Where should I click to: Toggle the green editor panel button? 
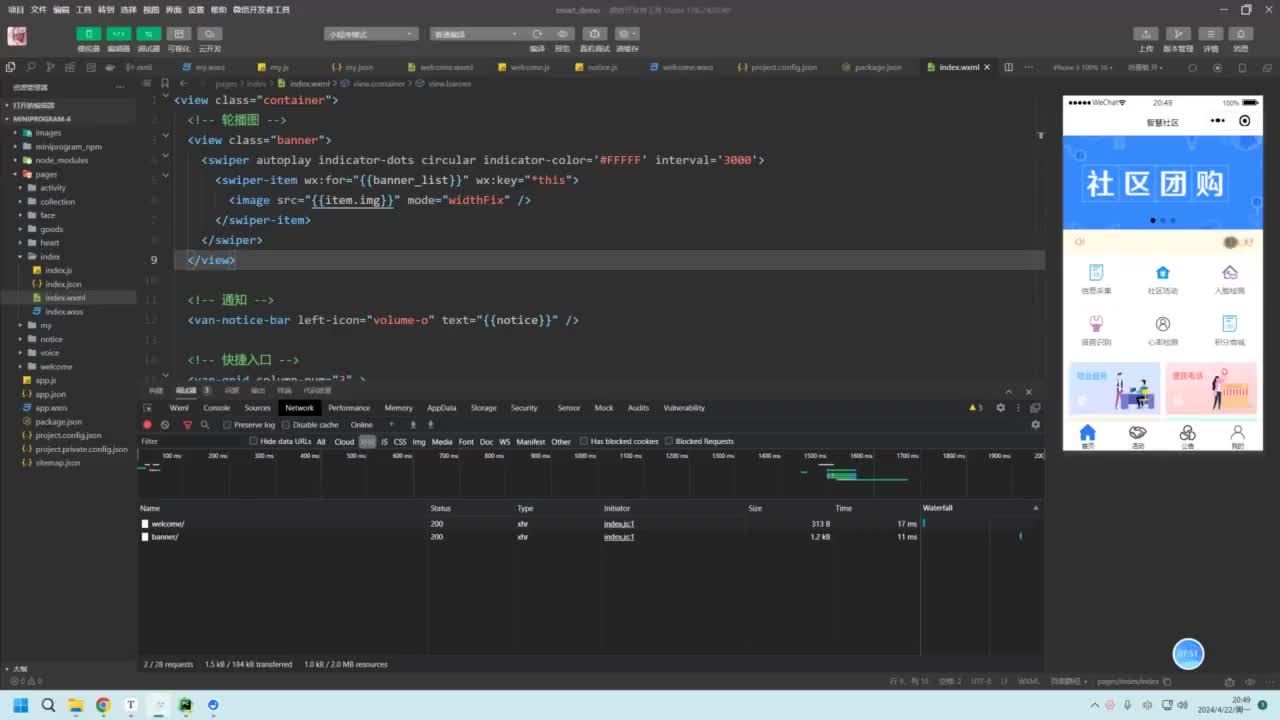tap(118, 34)
